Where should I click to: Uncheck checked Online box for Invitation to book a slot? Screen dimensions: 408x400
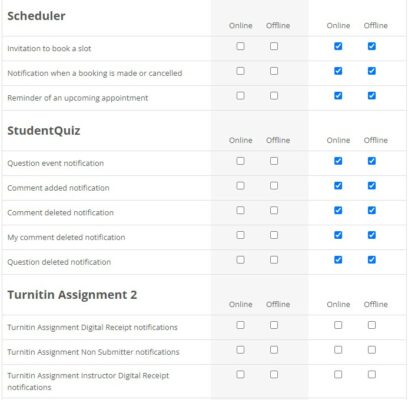click(338, 46)
